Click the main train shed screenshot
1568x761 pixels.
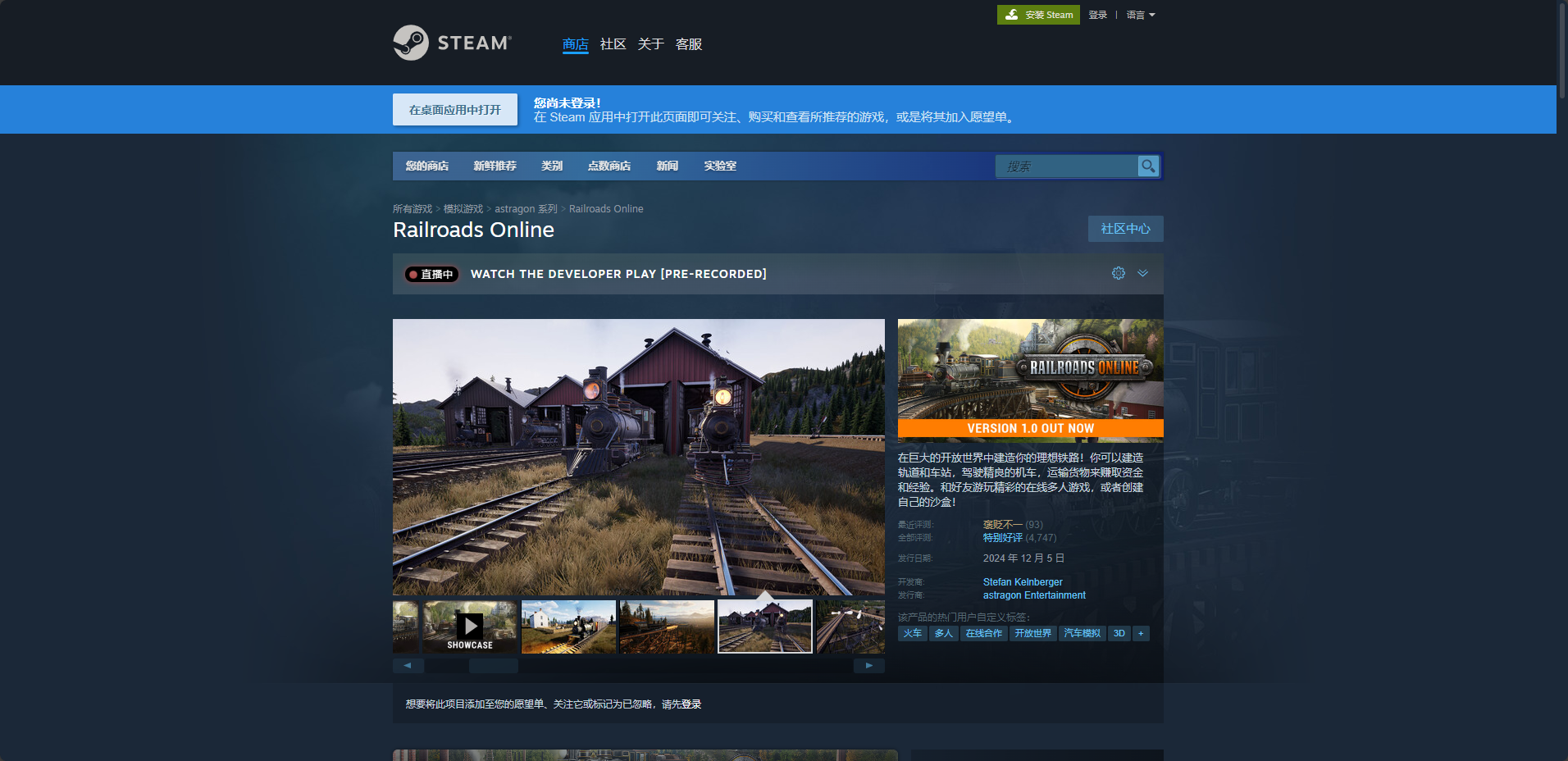[x=639, y=457]
